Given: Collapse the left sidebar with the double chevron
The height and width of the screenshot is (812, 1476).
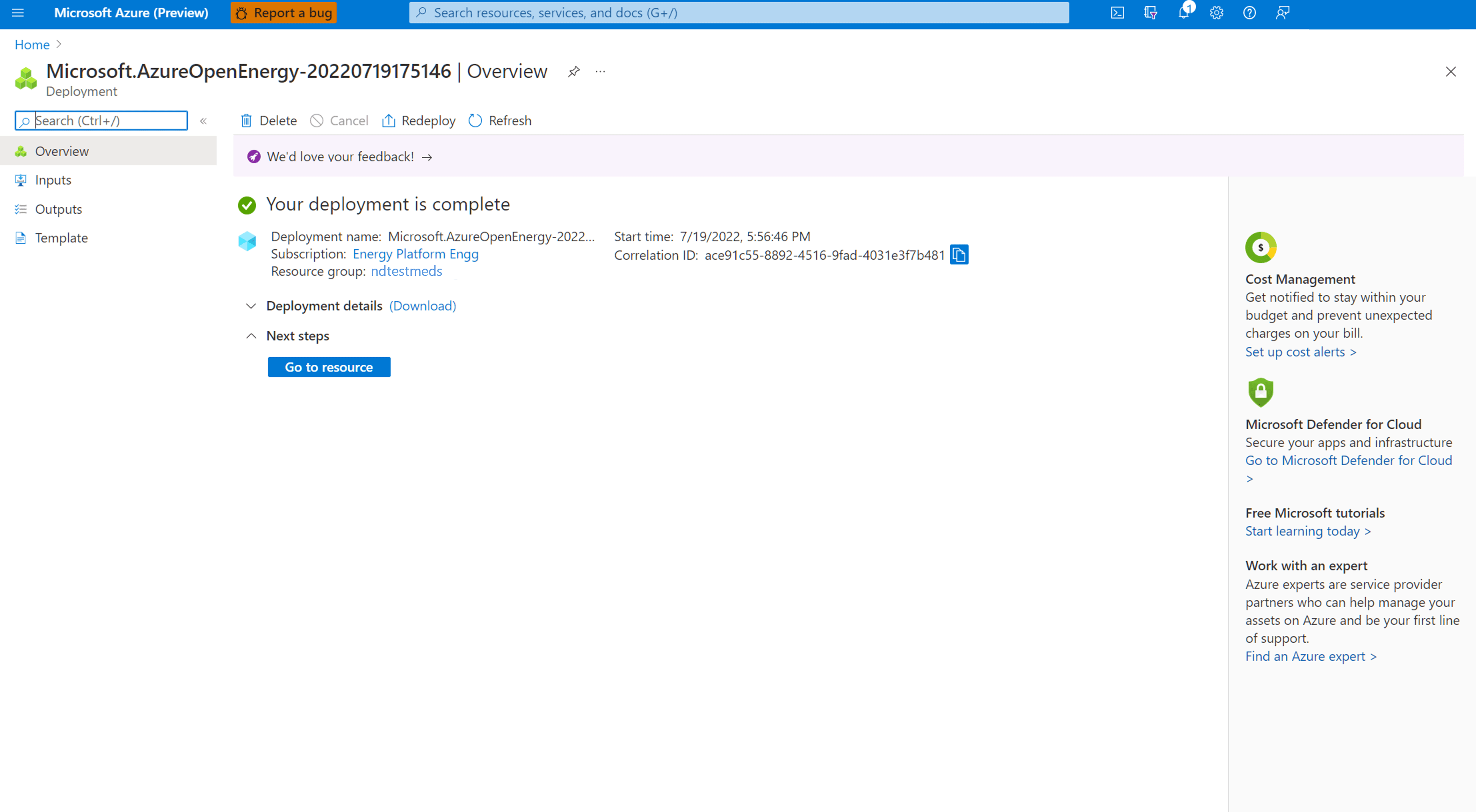Looking at the screenshot, I should tap(204, 120).
